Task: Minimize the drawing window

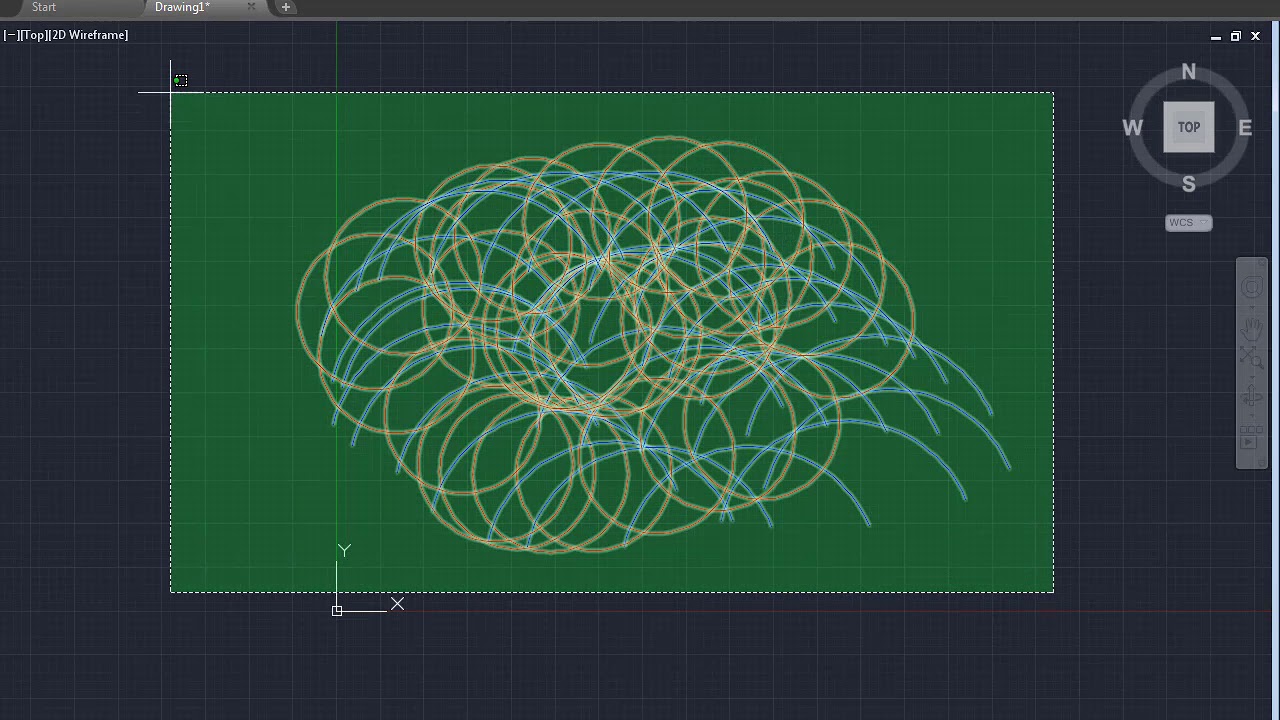Action: tap(1216, 36)
